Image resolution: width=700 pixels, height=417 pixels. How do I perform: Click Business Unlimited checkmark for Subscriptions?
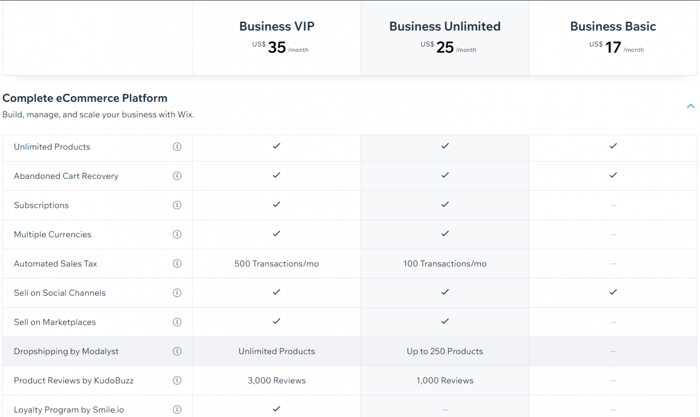coord(445,204)
